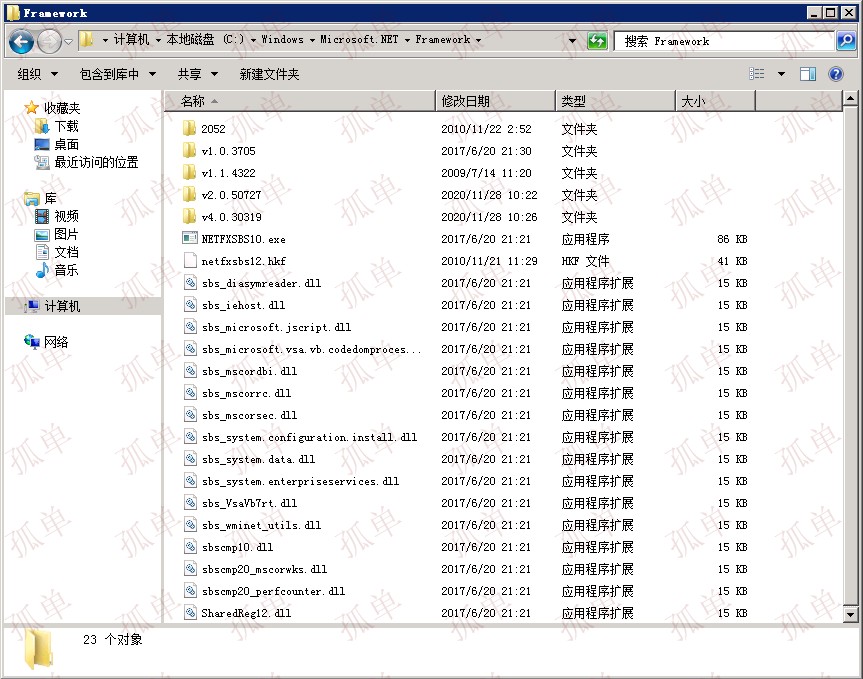Select the NETFXSBS10.exe application icon
Screen dimensions: 863x679
click(190, 238)
